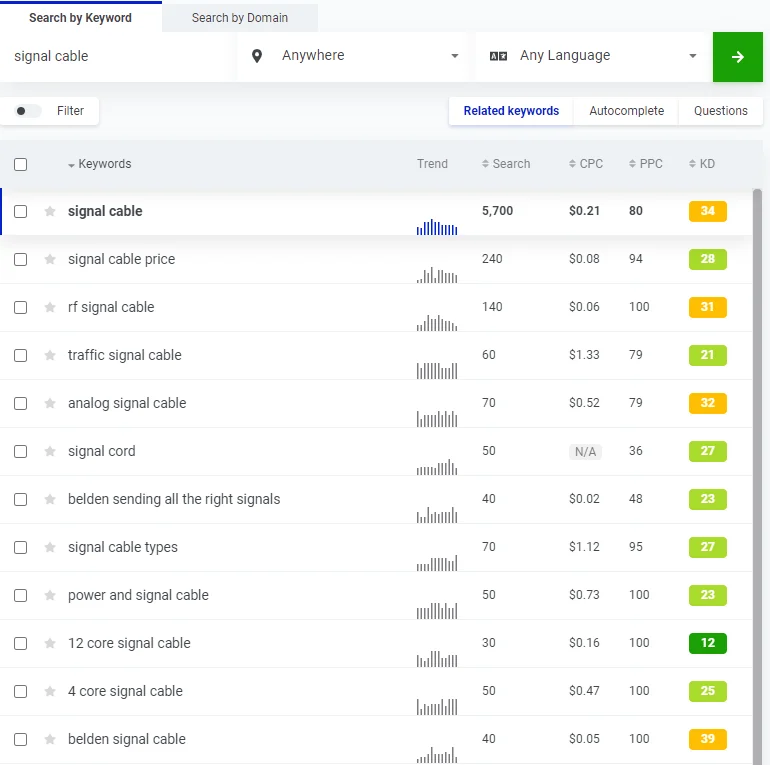
Task: Click the trend chart for 'traffic signal cable'
Action: coord(437,368)
